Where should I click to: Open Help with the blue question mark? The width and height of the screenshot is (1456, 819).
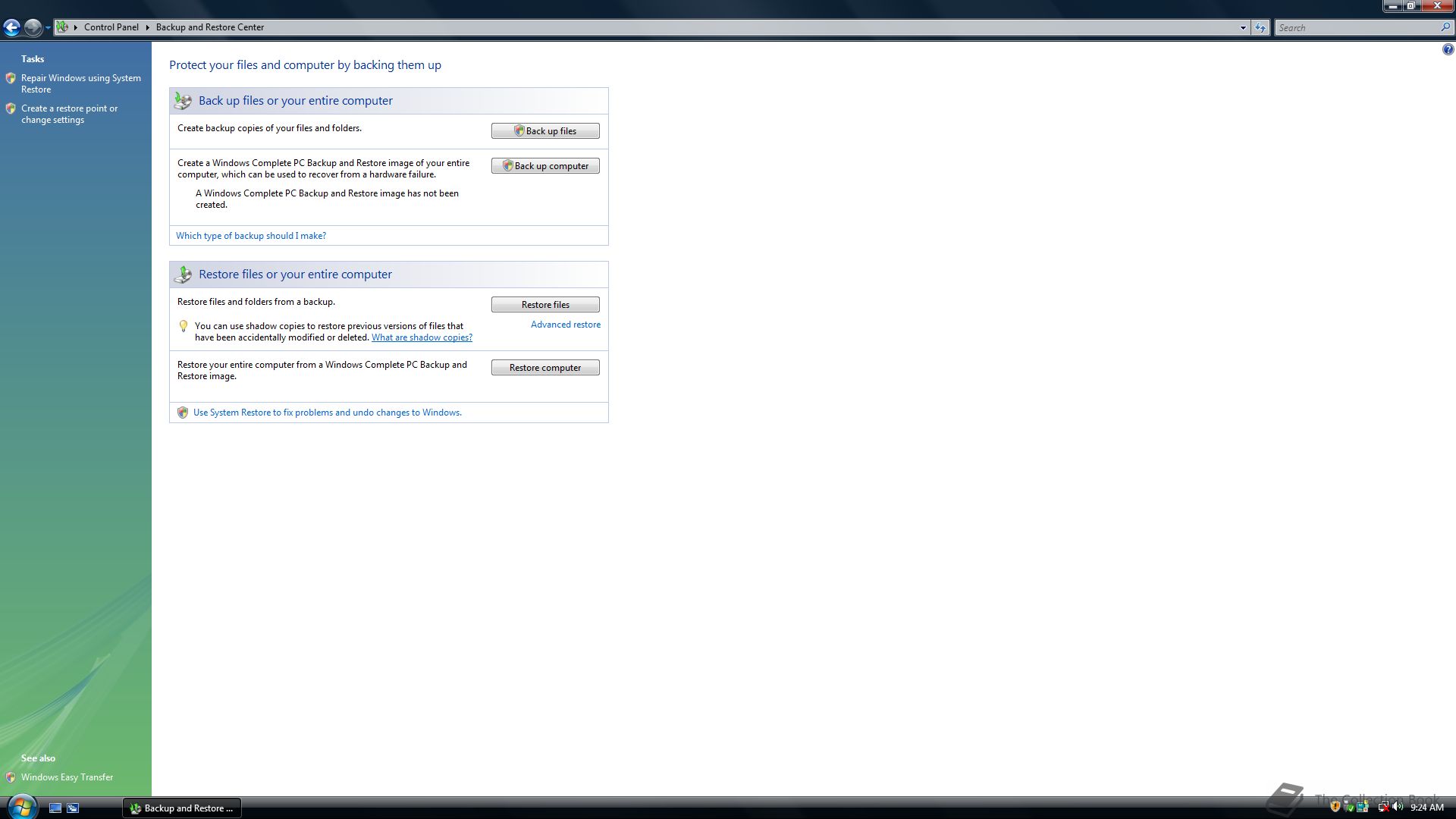pyautogui.click(x=1448, y=50)
